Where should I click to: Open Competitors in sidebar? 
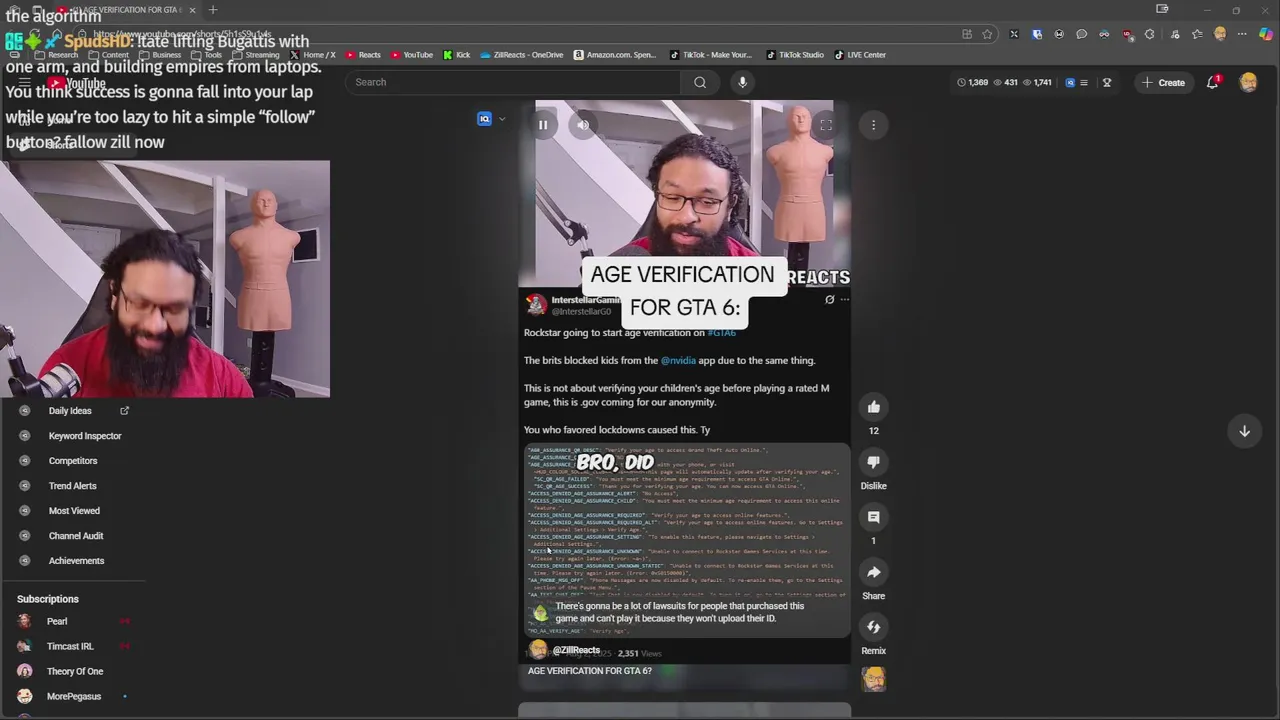(x=73, y=461)
